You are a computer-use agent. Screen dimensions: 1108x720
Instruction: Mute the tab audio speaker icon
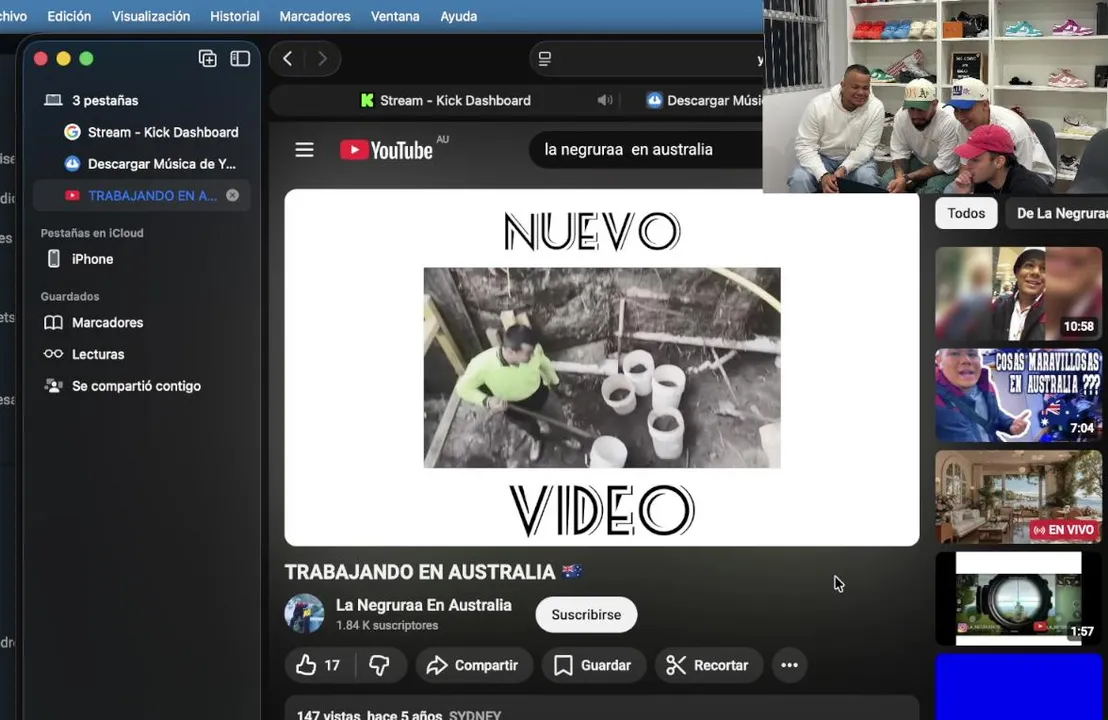605,100
